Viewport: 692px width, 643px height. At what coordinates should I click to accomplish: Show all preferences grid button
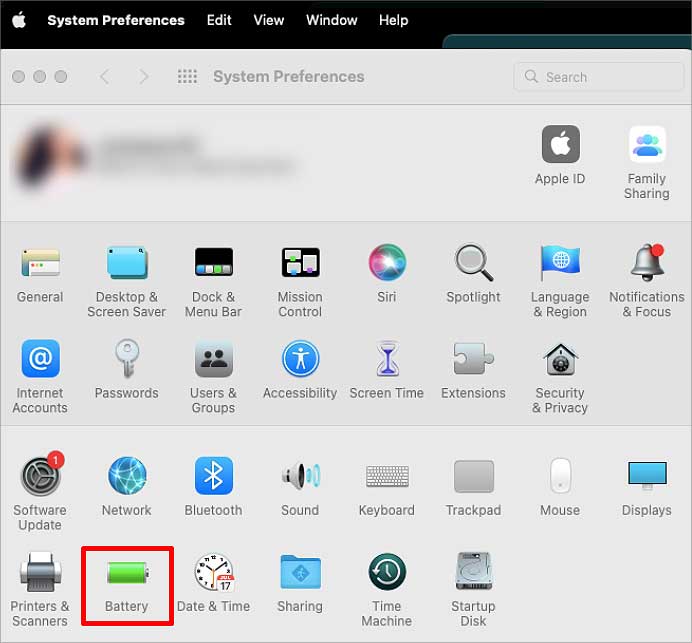(x=187, y=76)
